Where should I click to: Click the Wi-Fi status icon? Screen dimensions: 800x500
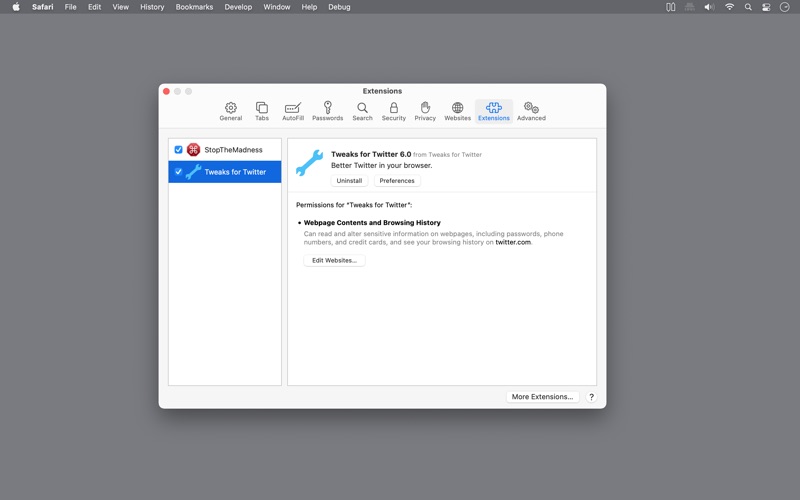pos(730,7)
